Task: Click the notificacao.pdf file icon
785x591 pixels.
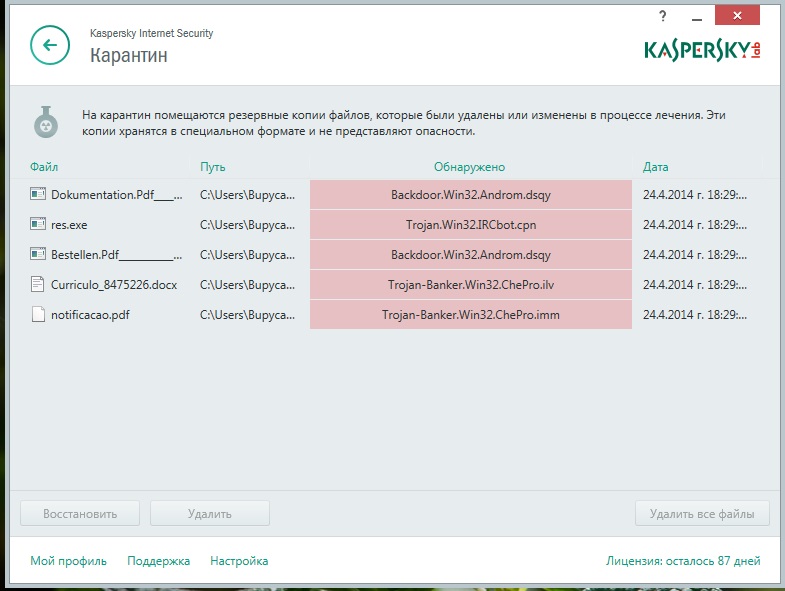Action: click(x=38, y=314)
